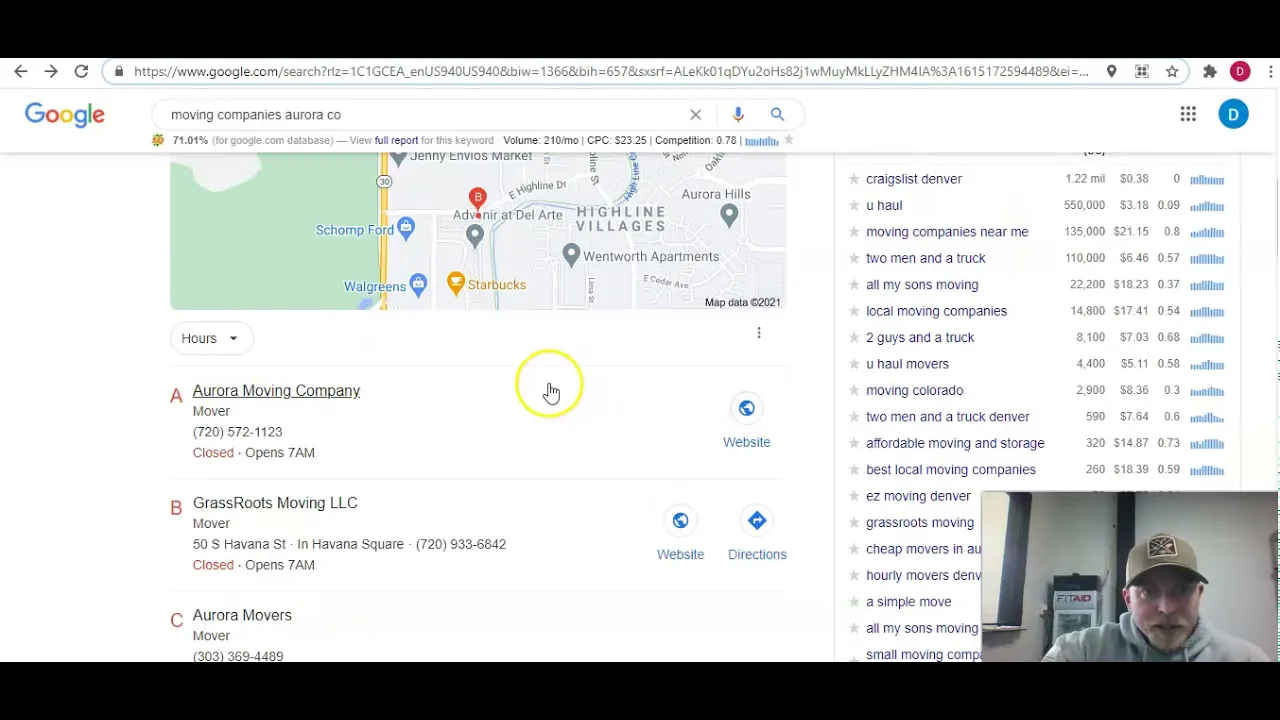Star the keyword 2 guys and a truck
1280x720 pixels.
pyautogui.click(x=854, y=338)
